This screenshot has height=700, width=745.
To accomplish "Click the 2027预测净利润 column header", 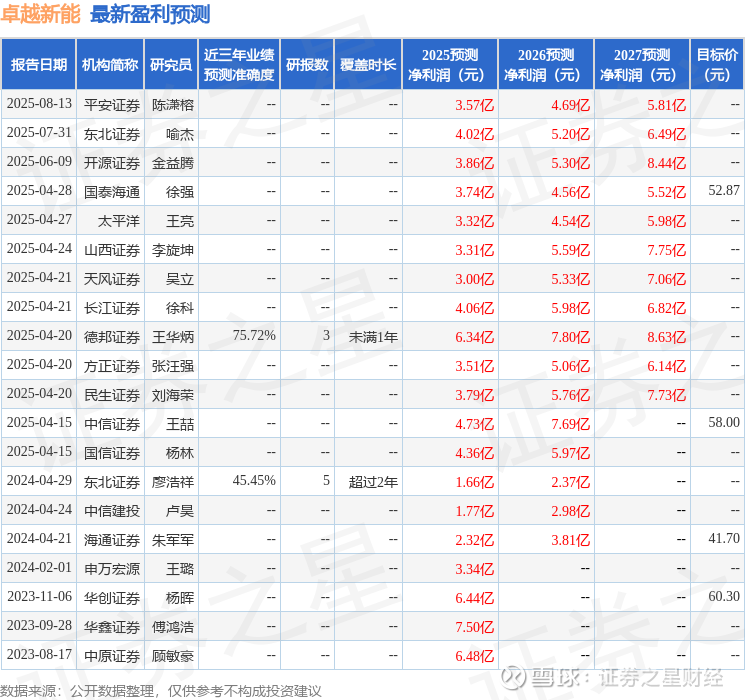I will click(x=642, y=65).
